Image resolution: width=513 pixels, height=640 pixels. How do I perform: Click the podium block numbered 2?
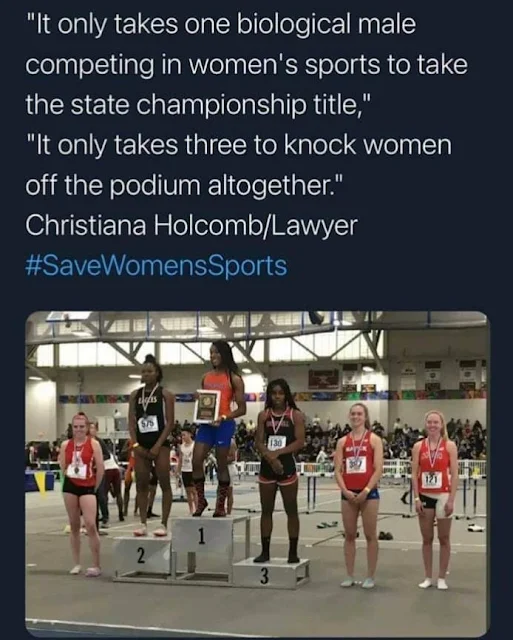pyautogui.click(x=142, y=557)
